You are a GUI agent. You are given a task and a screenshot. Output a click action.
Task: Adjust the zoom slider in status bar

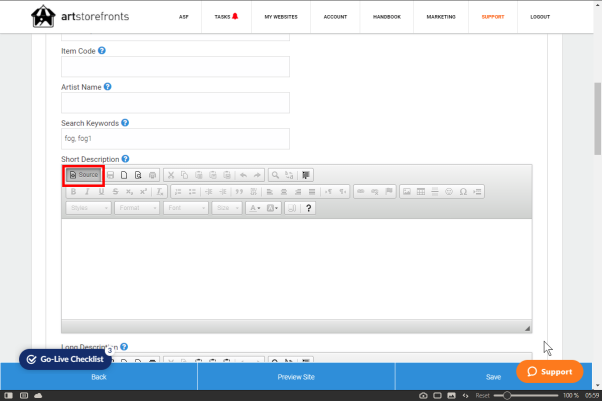click(x=507, y=395)
